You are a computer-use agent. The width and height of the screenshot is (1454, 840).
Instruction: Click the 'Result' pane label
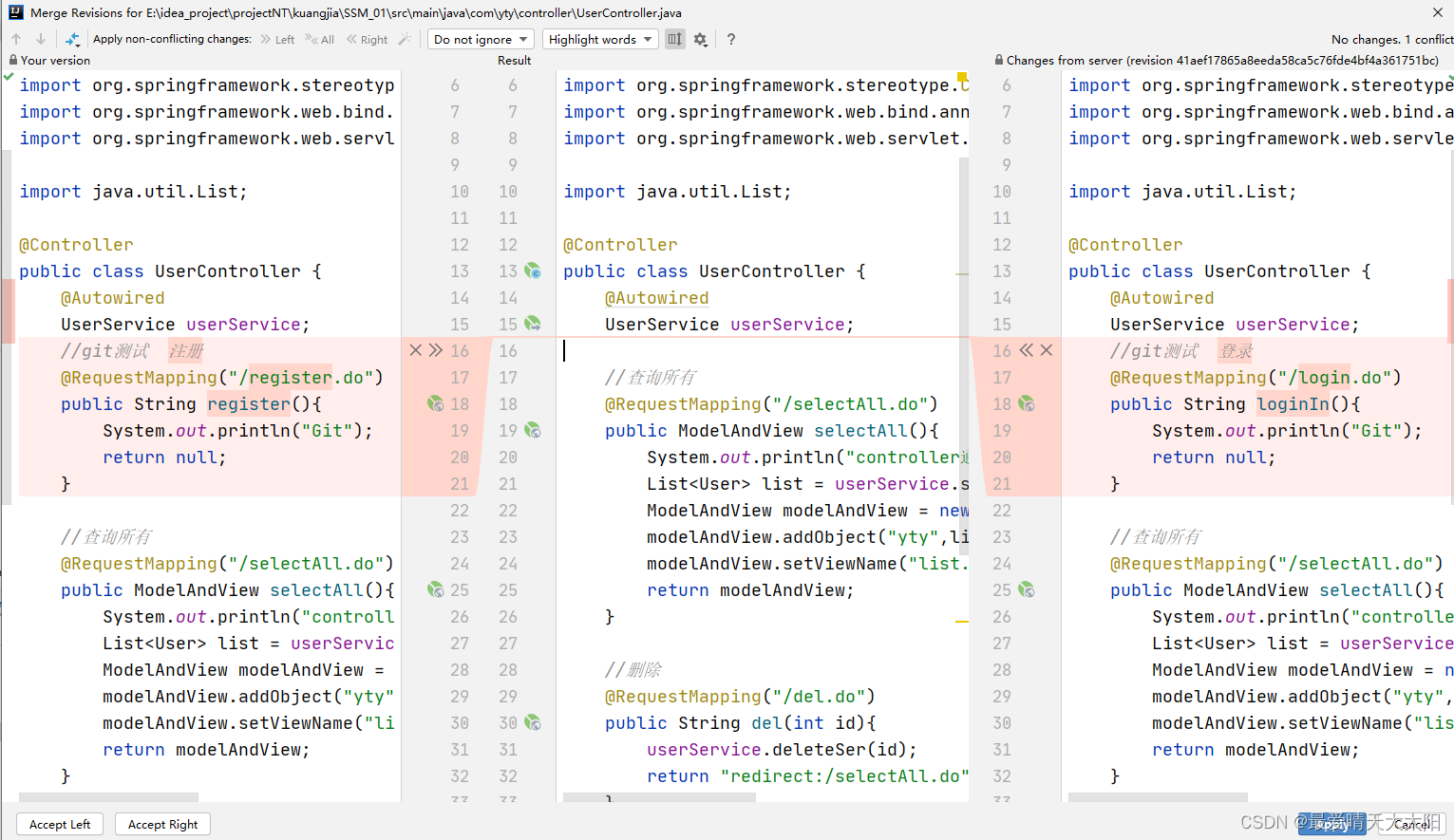(514, 60)
